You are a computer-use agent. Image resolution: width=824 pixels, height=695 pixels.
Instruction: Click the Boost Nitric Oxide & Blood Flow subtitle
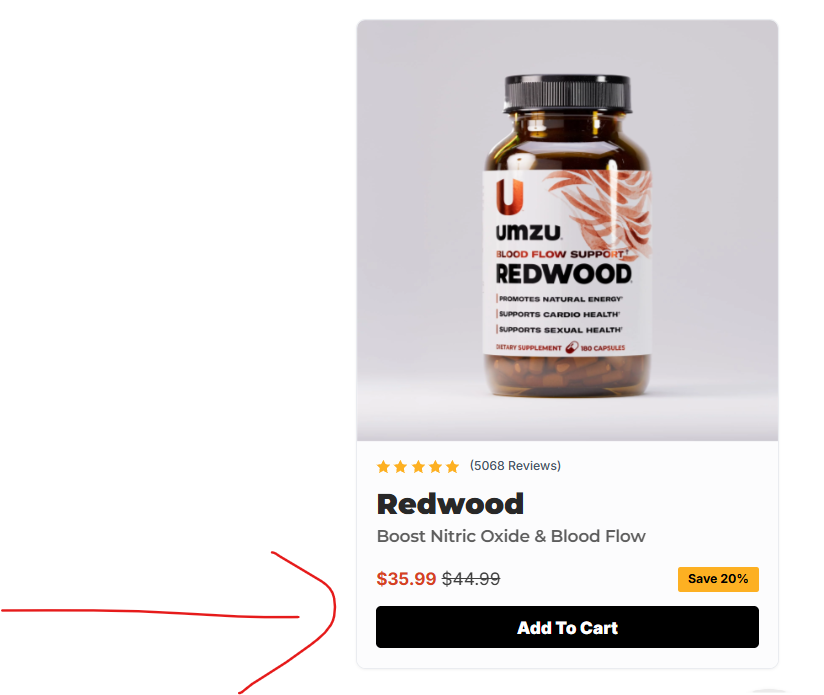(511, 536)
